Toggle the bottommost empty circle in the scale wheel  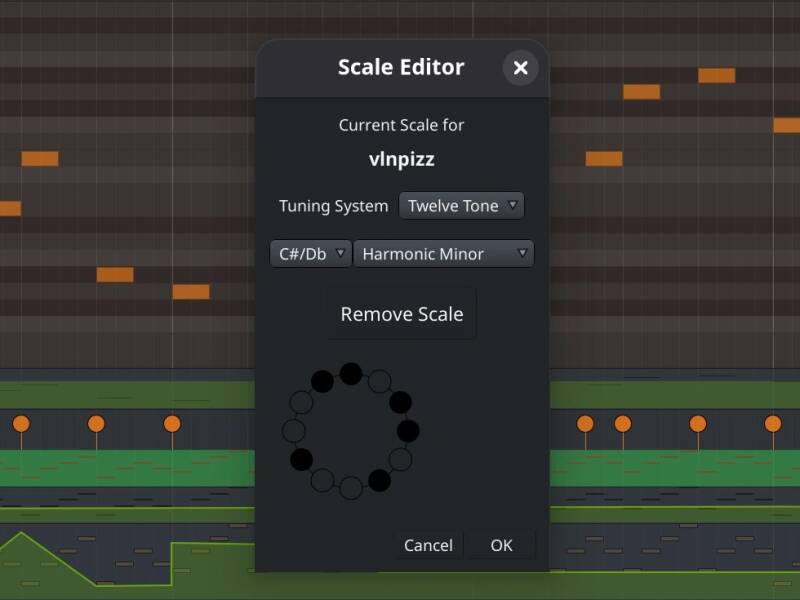point(351,488)
